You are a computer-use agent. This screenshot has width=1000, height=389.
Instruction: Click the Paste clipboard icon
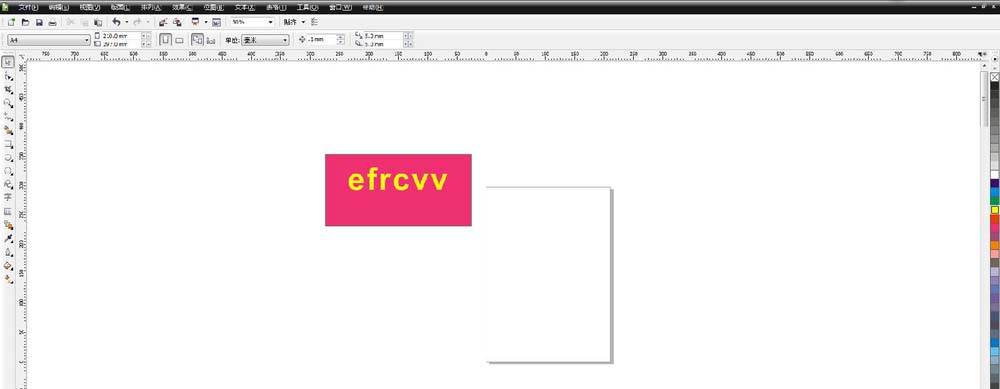tap(98, 22)
